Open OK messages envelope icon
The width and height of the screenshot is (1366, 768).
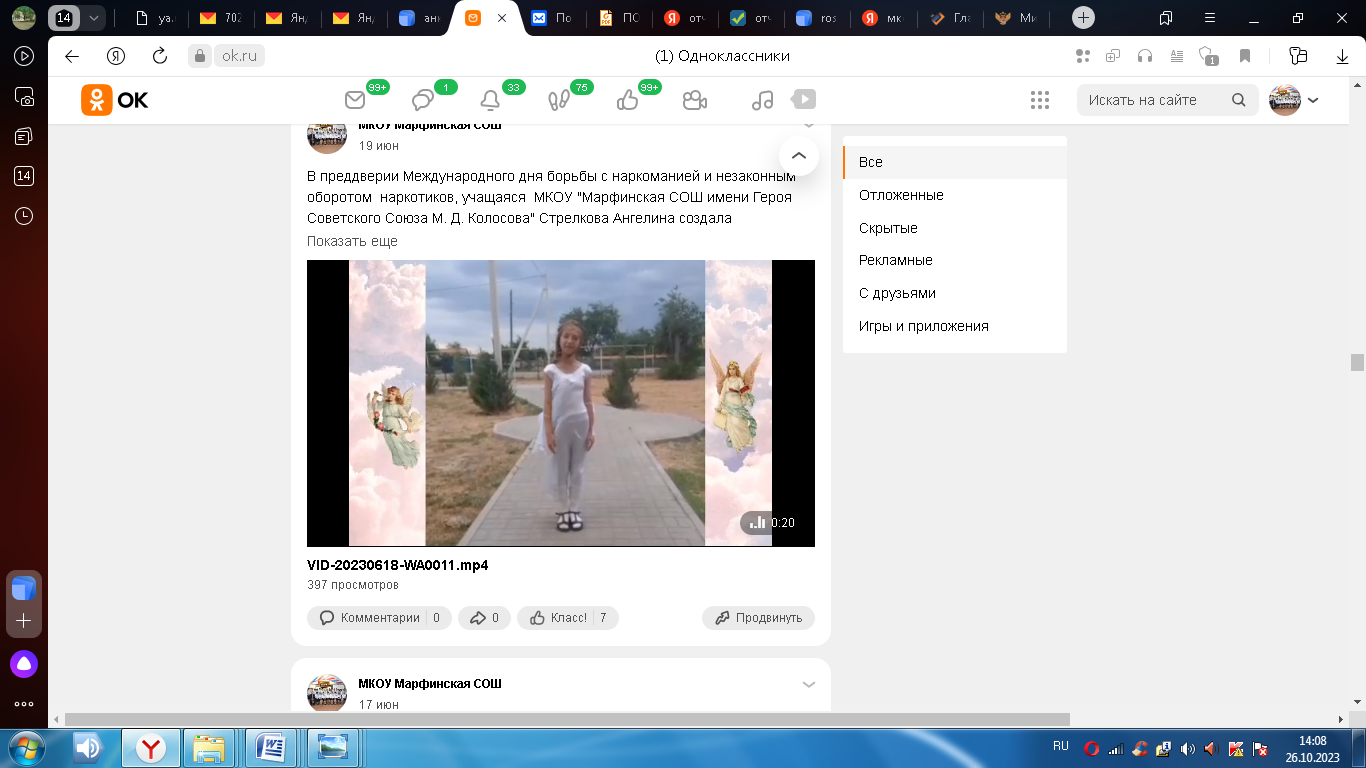click(355, 100)
